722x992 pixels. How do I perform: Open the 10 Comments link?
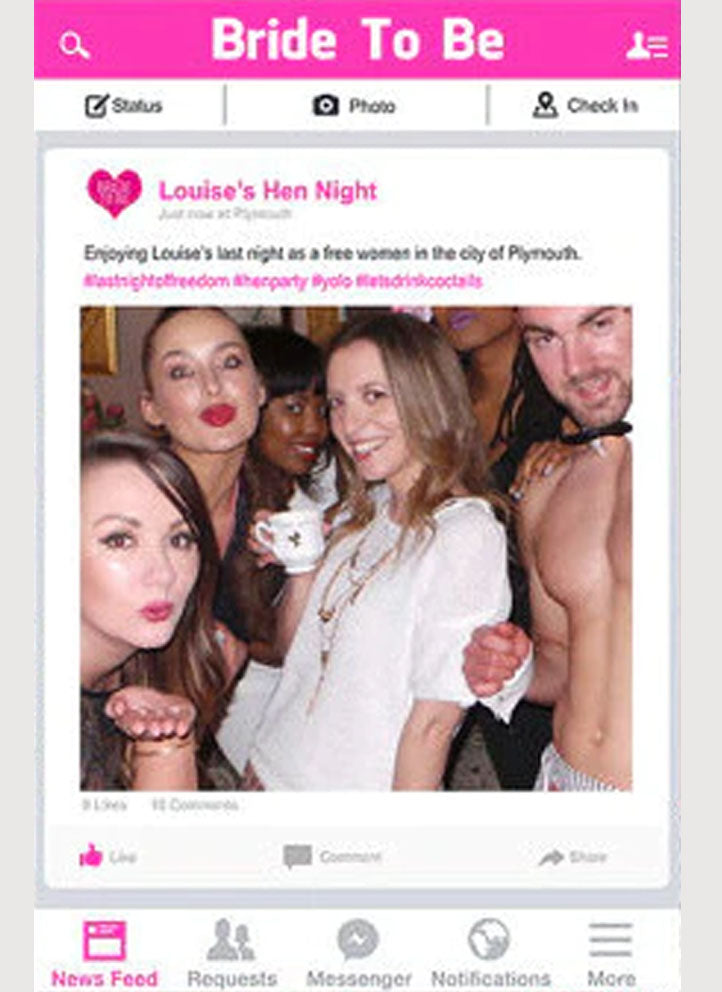point(195,805)
